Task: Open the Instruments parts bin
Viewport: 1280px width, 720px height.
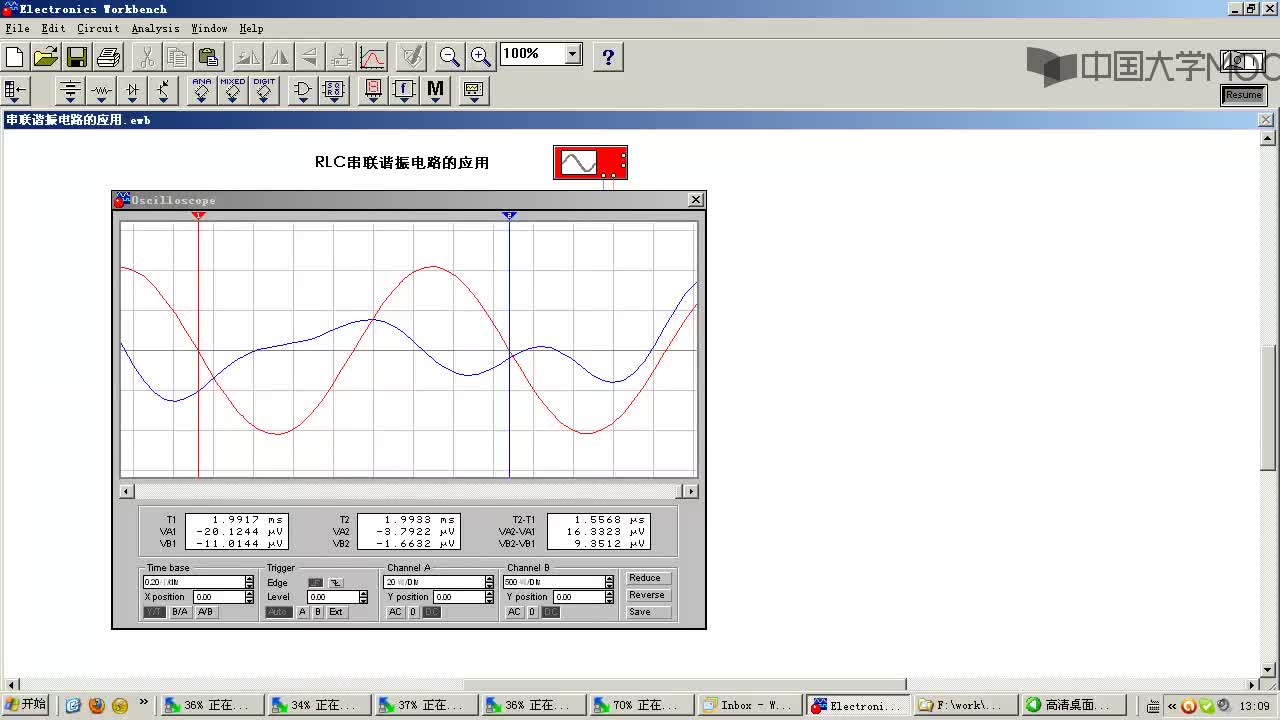Action: [473, 91]
